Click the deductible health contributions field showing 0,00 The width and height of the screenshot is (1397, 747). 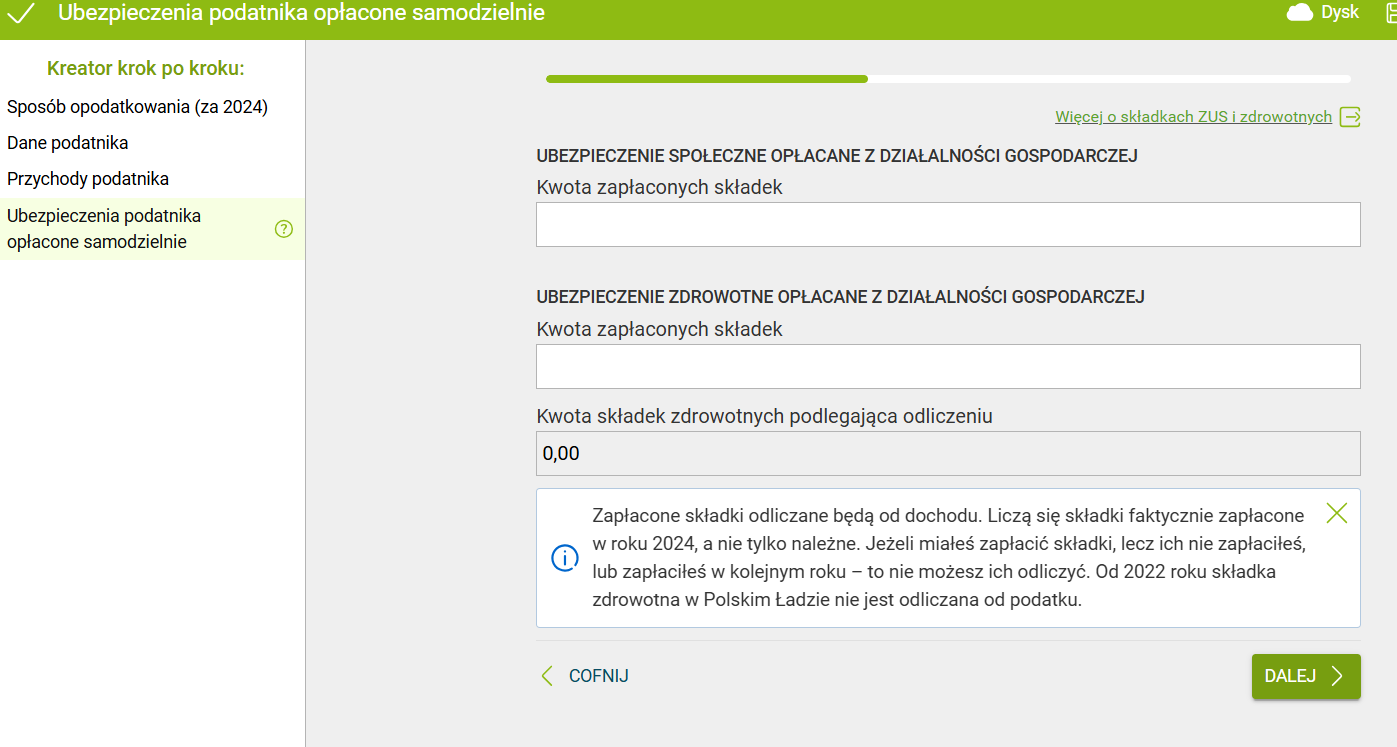point(947,454)
